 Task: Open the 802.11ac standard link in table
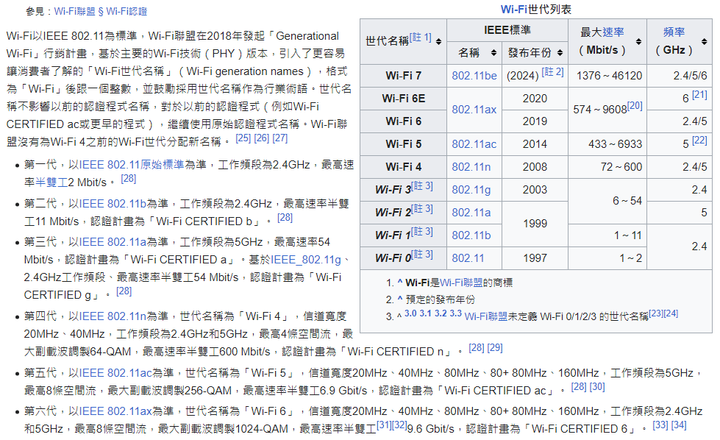tap(474, 144)
